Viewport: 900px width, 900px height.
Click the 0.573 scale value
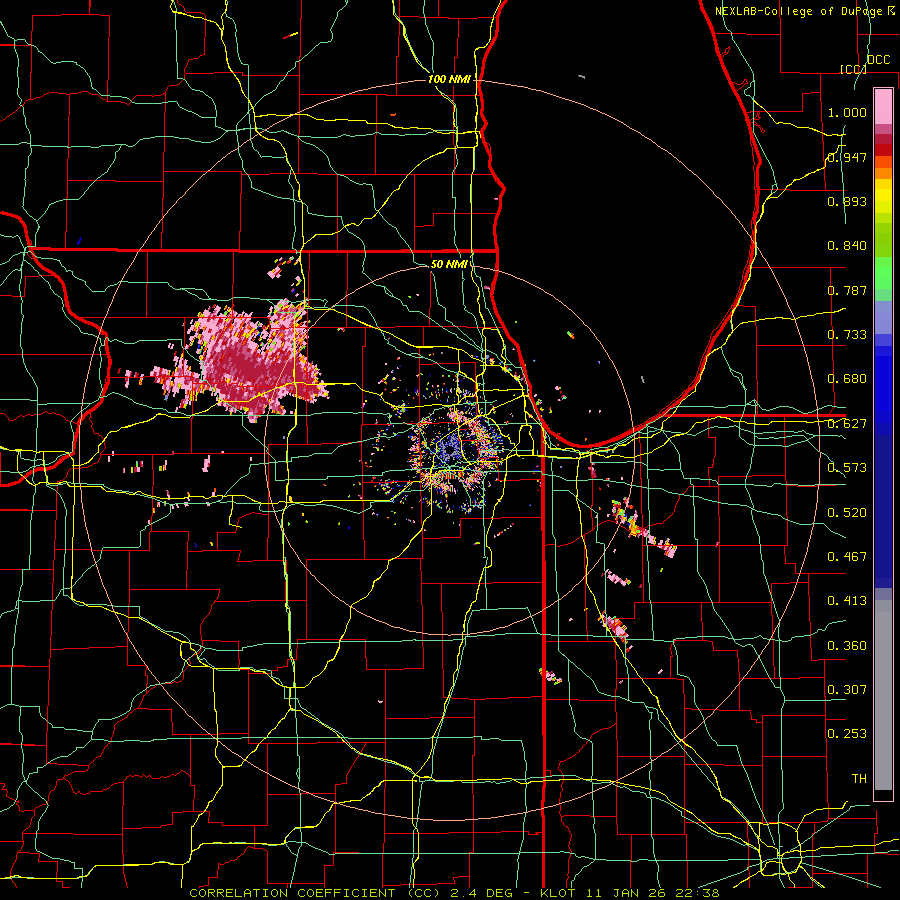847,468
